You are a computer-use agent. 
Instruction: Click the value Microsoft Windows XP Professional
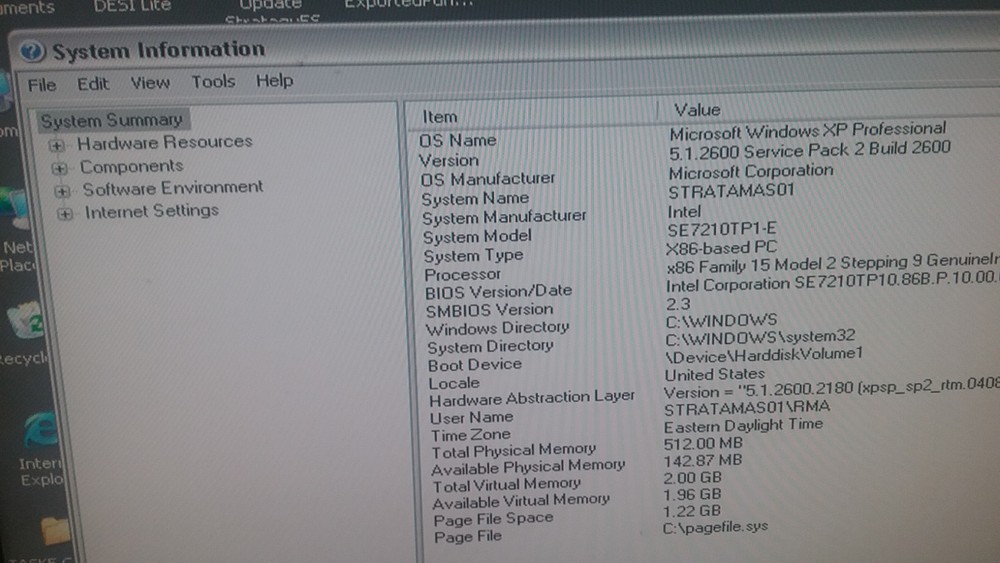[807, 131]
